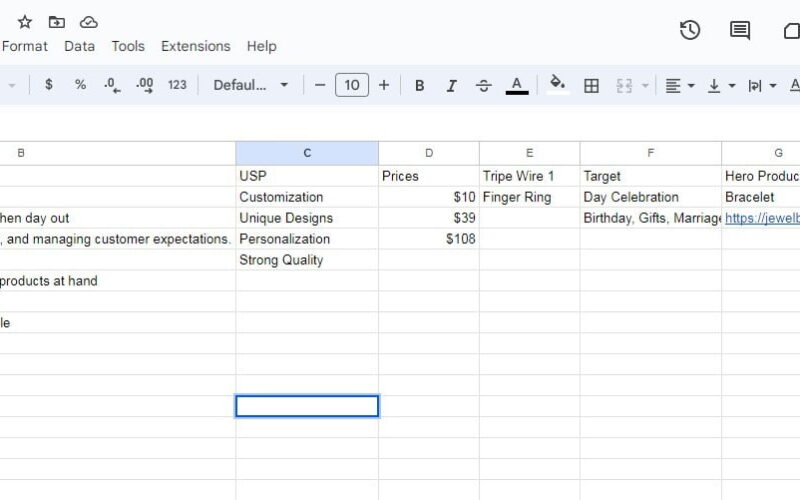Open the Data menu
The image size is (800, 500).
click(79, 46)
